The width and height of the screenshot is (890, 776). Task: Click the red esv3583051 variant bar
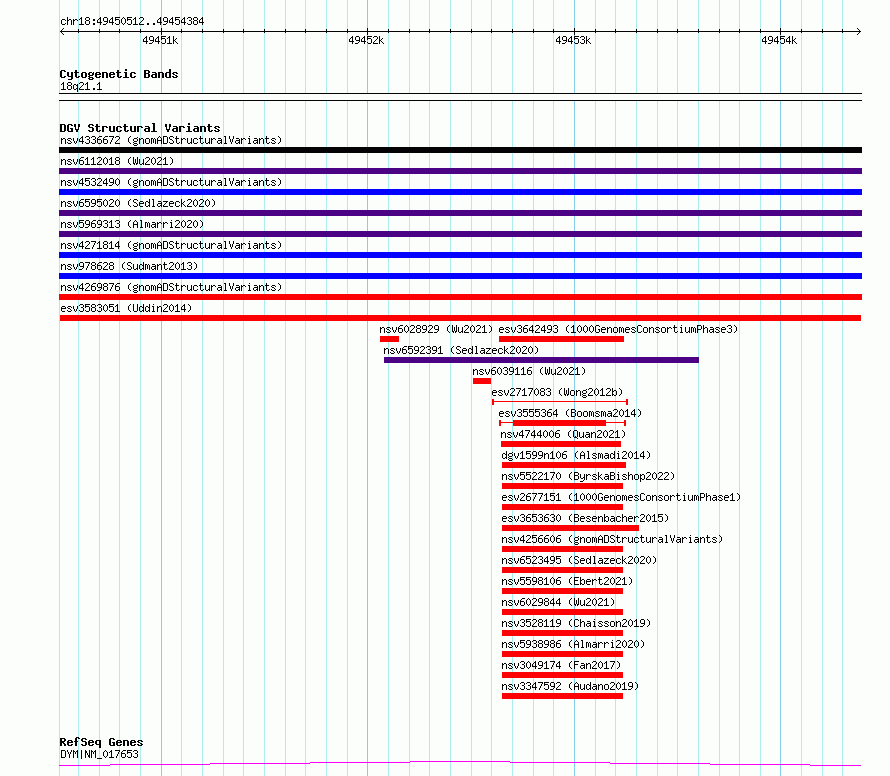coord(460,318)
